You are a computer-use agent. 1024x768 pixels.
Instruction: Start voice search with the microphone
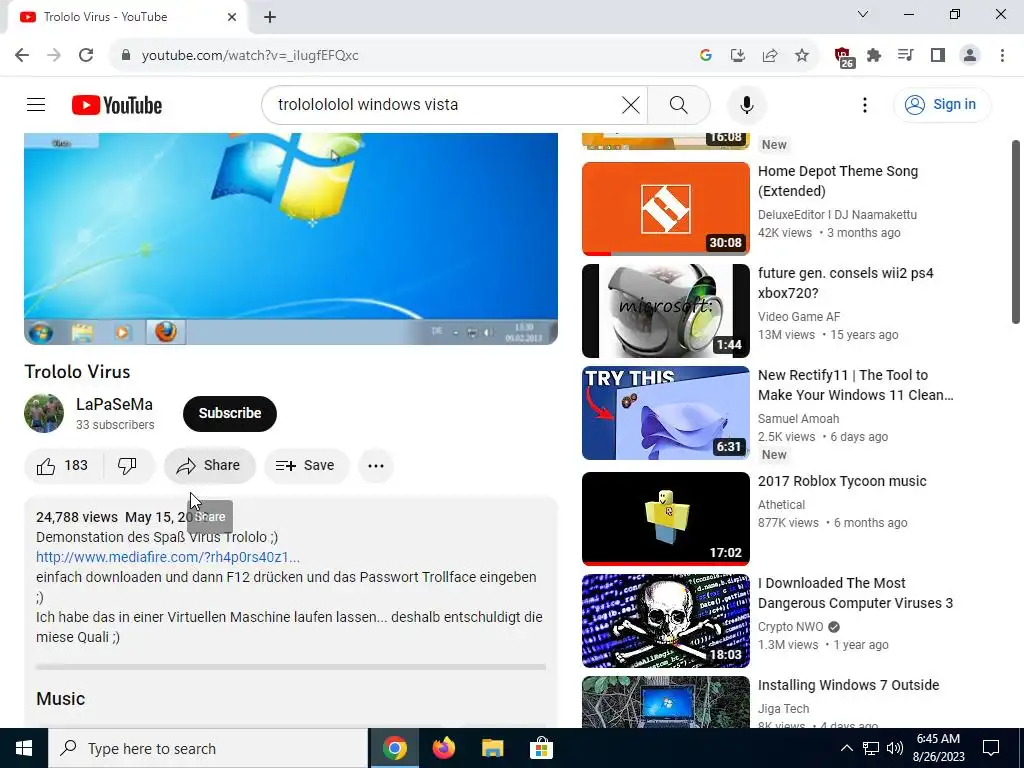[x=746, y=104]
